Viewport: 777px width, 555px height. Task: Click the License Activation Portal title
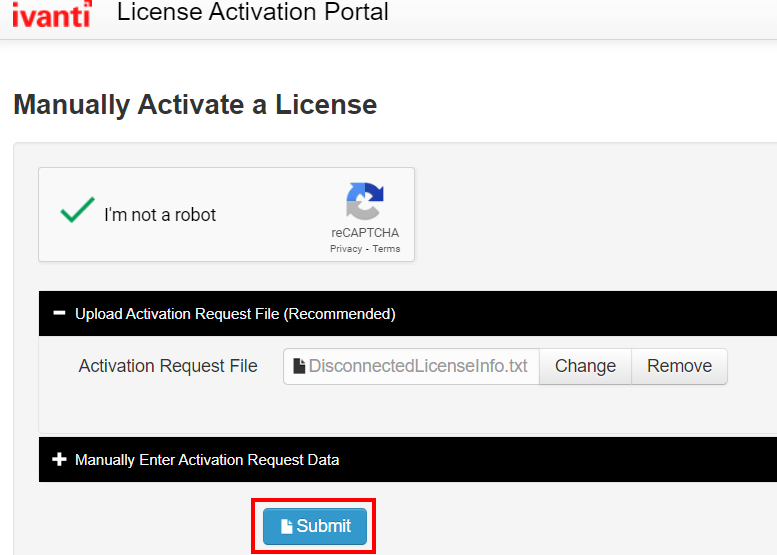tap(253, 11)
